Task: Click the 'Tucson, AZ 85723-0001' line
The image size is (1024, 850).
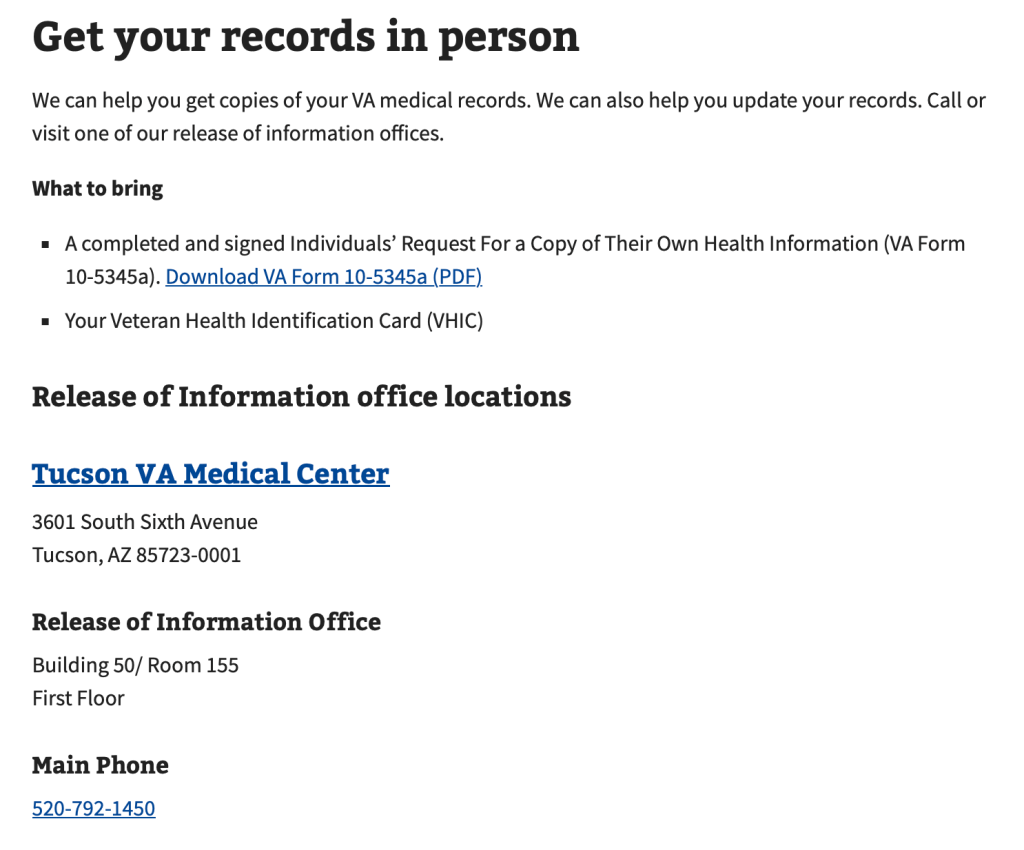Action: [x=136, y=554]
